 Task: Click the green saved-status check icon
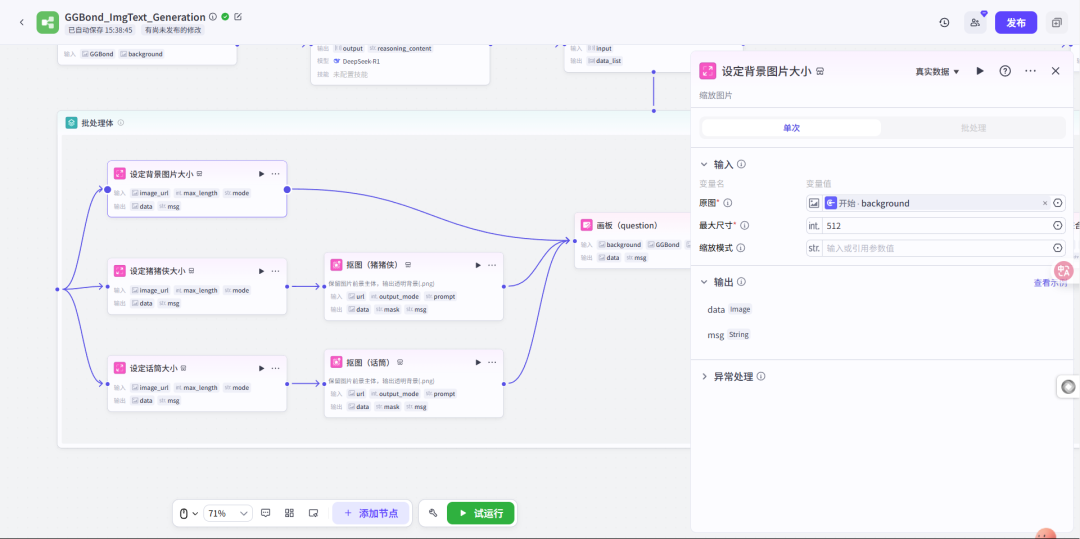pos(225,17)
